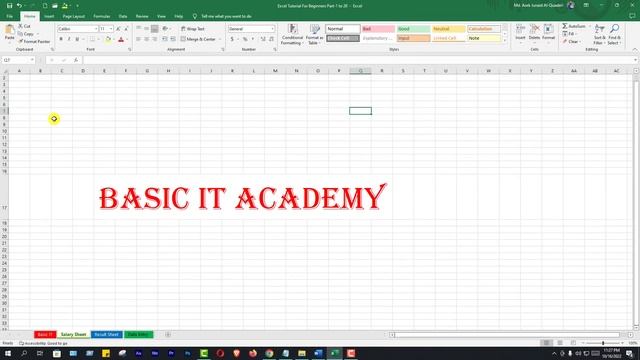Viewport: 640px width, 360px height.
Task: Apply the Good cell style
Action: [x=413, y=29]
